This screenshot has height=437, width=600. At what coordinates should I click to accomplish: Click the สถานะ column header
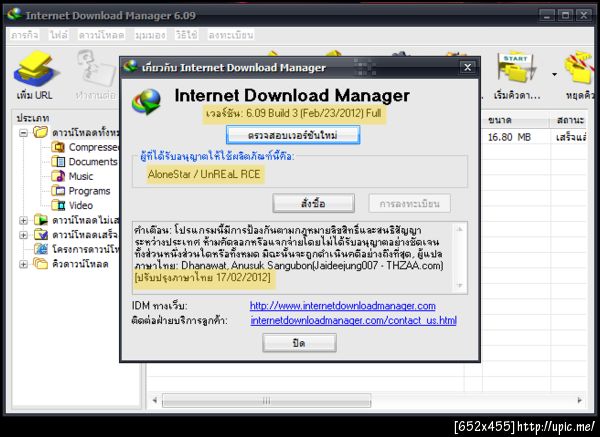tap(569, 120)
